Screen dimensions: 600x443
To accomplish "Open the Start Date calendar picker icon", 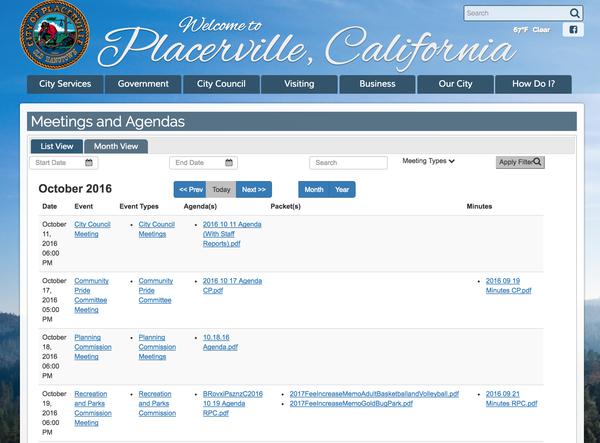I will click(x=89, y=163).
